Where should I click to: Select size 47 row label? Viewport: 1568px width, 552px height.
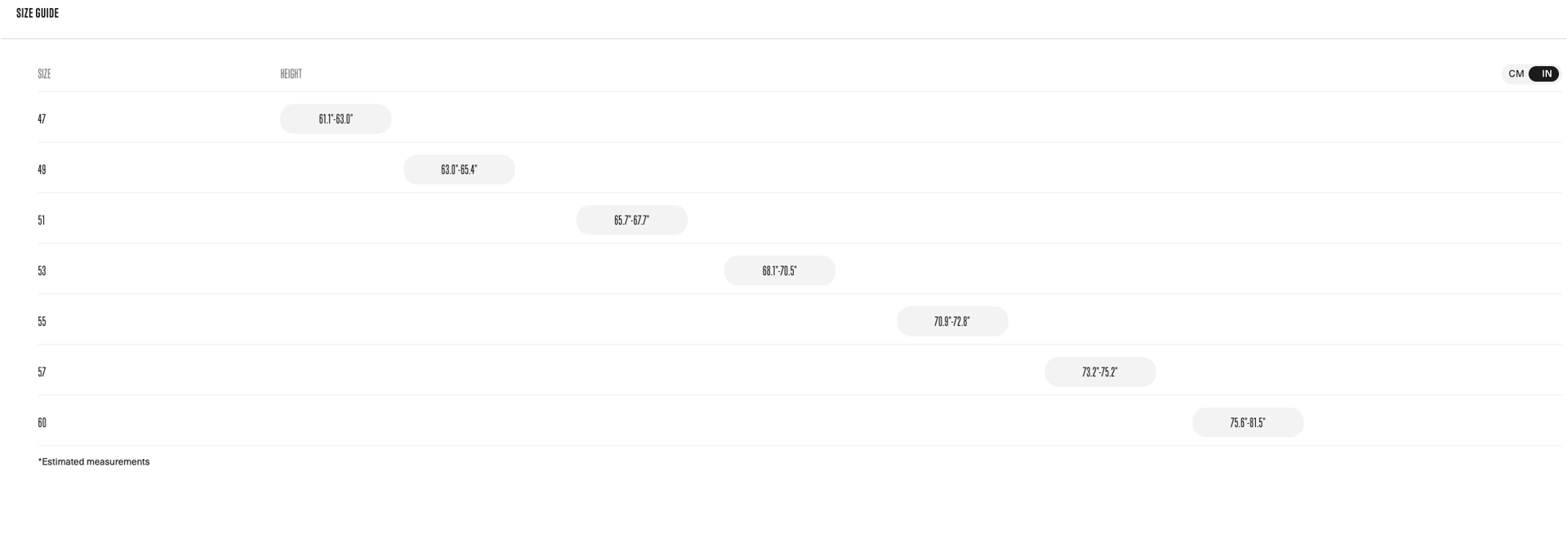coord(42,119)
